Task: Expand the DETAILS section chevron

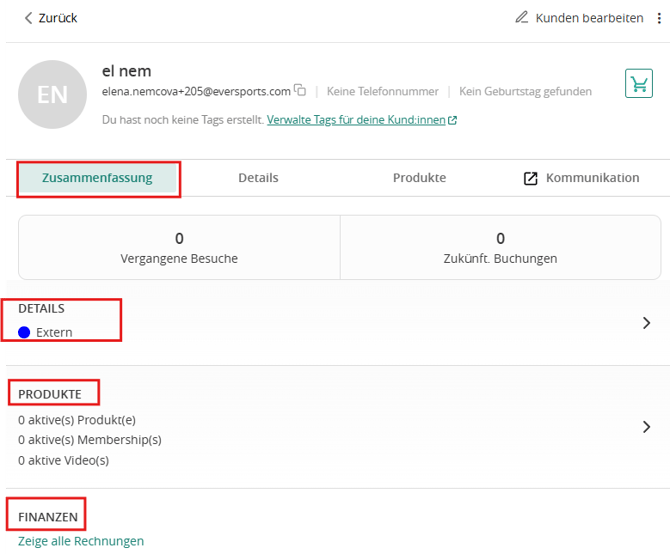Action: click(x=646, y=323)
